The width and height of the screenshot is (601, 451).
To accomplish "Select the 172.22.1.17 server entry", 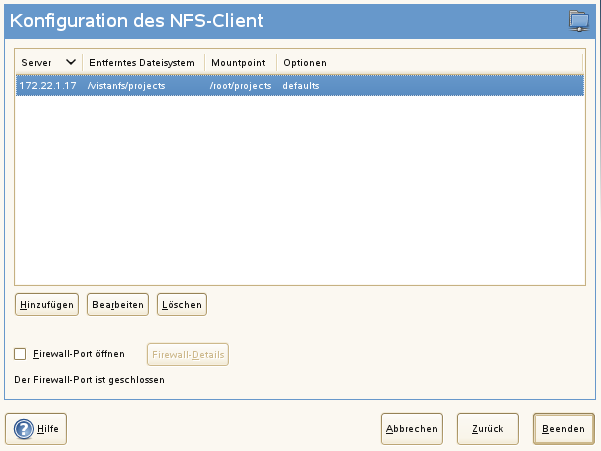I will tap(48, 86).
